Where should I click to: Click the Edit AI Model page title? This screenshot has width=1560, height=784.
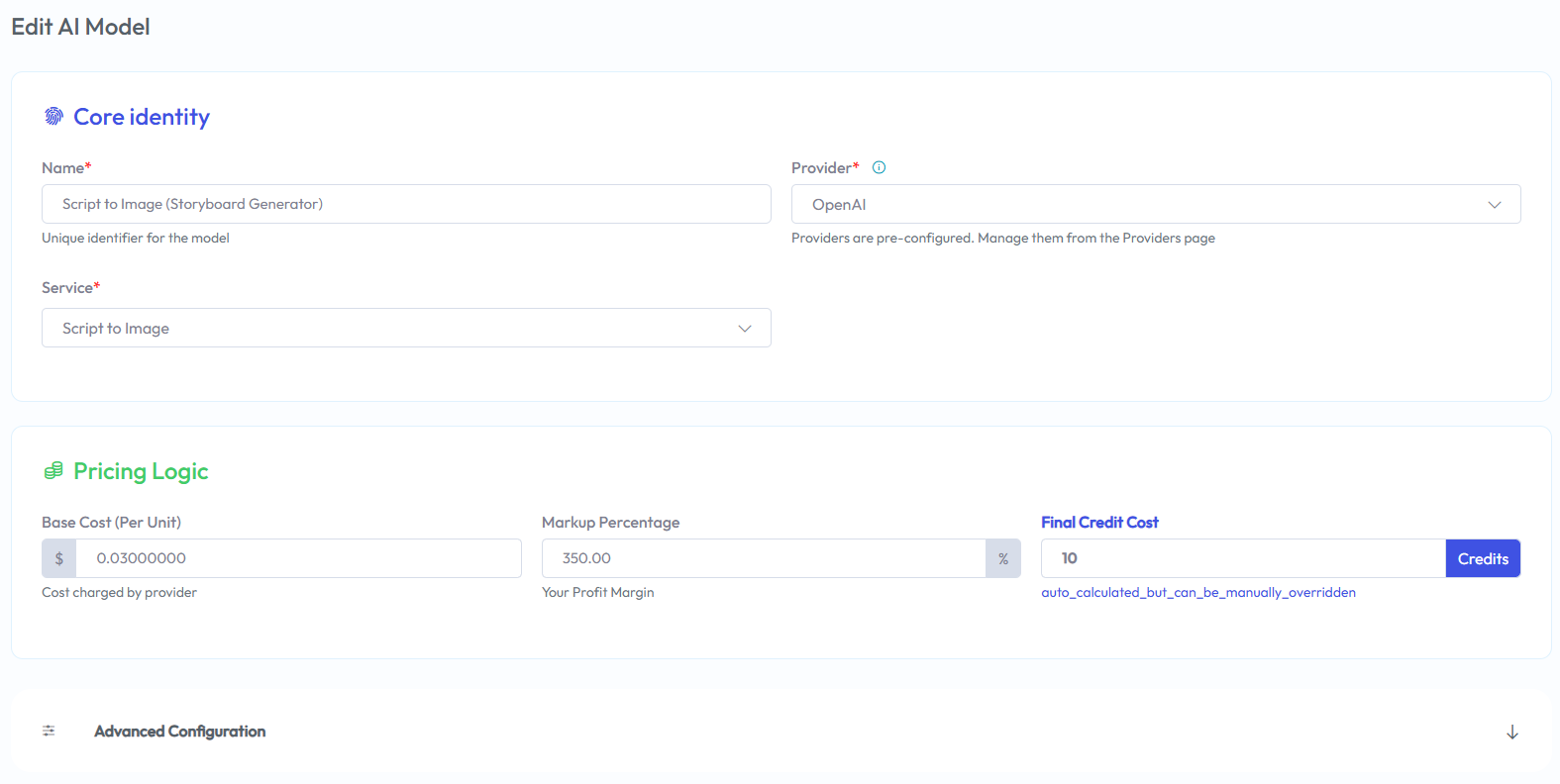(80, 27)
